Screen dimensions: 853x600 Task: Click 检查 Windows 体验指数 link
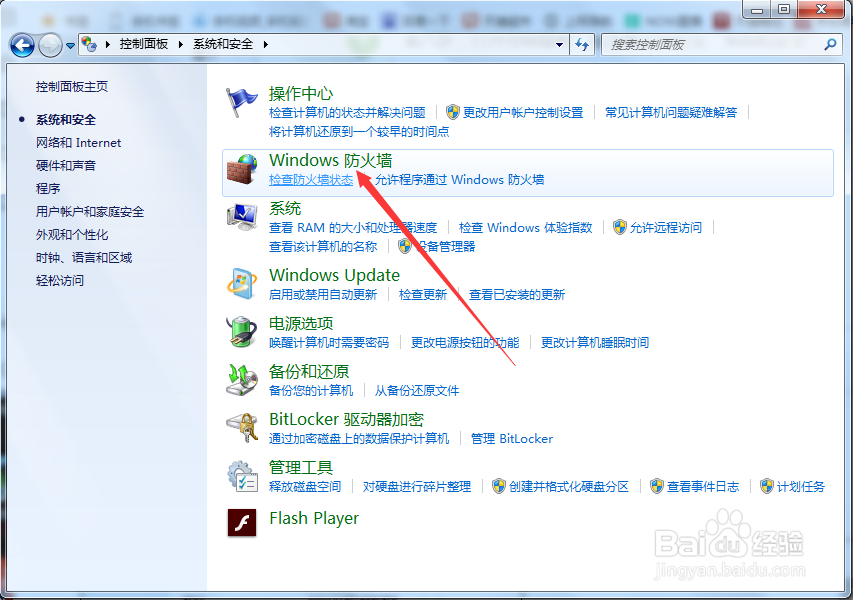[x=526, y=227]
